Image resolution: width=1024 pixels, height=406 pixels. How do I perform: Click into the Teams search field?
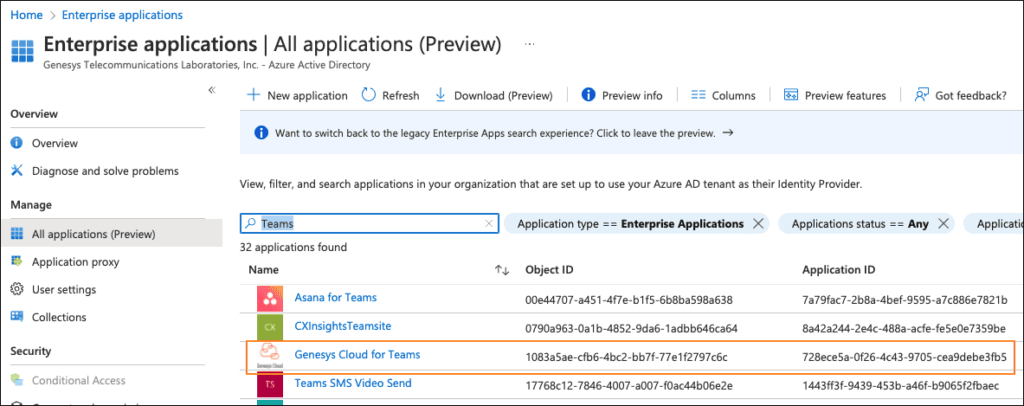[x=370, y=224]
